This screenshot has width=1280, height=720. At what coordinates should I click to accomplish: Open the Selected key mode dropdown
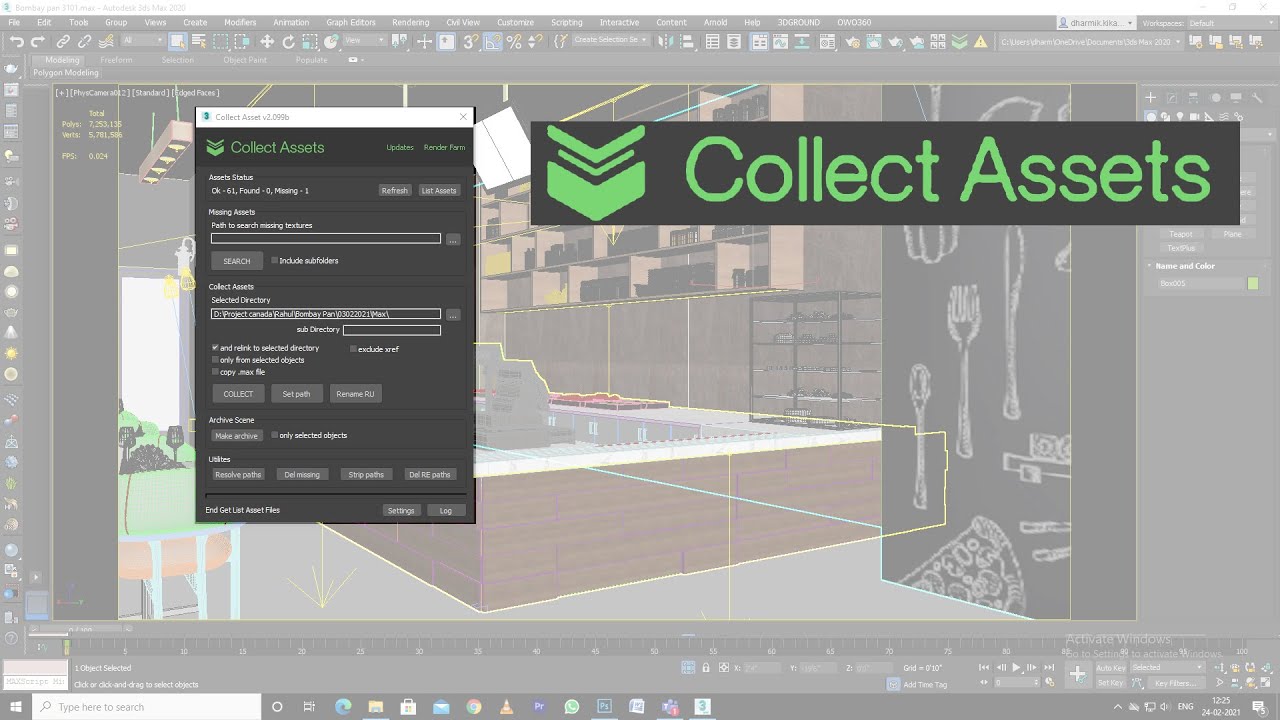[x=1167, y=668]
